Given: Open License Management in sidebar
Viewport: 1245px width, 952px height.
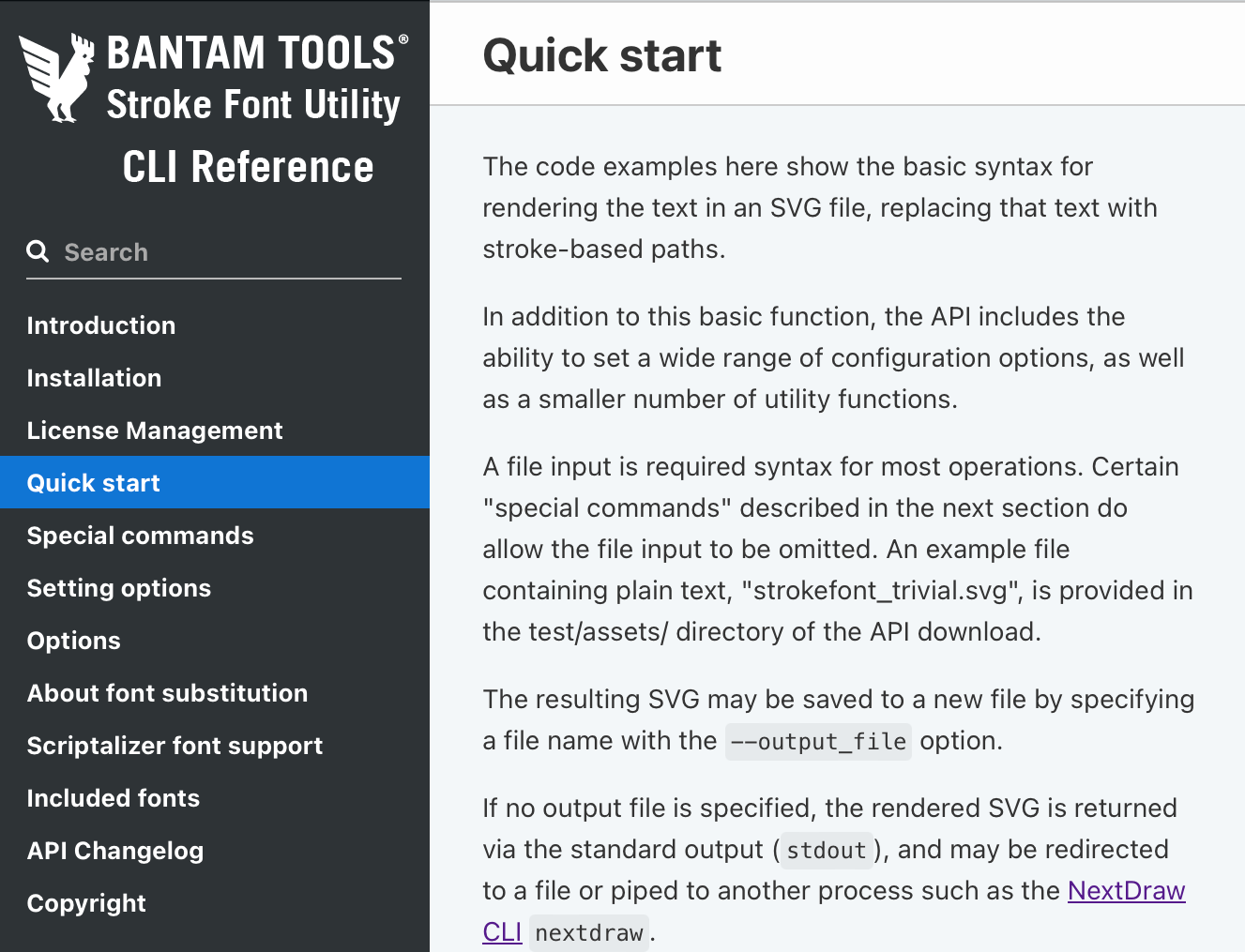Looking at the screenshot, I should [155, 431].
